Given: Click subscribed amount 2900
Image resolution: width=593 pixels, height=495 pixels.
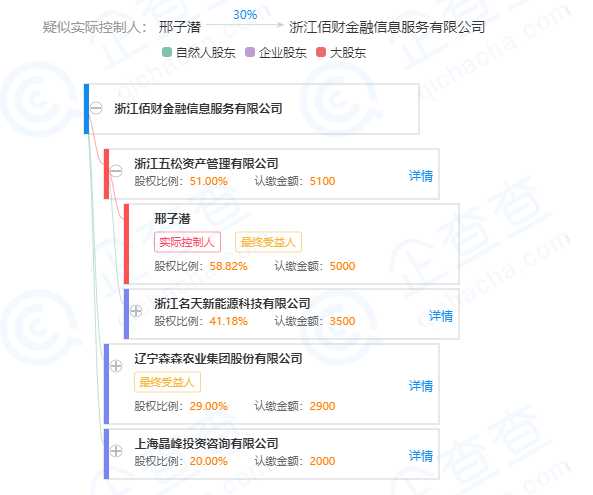Looking at the screenshot, I should (x=323, y=406).
